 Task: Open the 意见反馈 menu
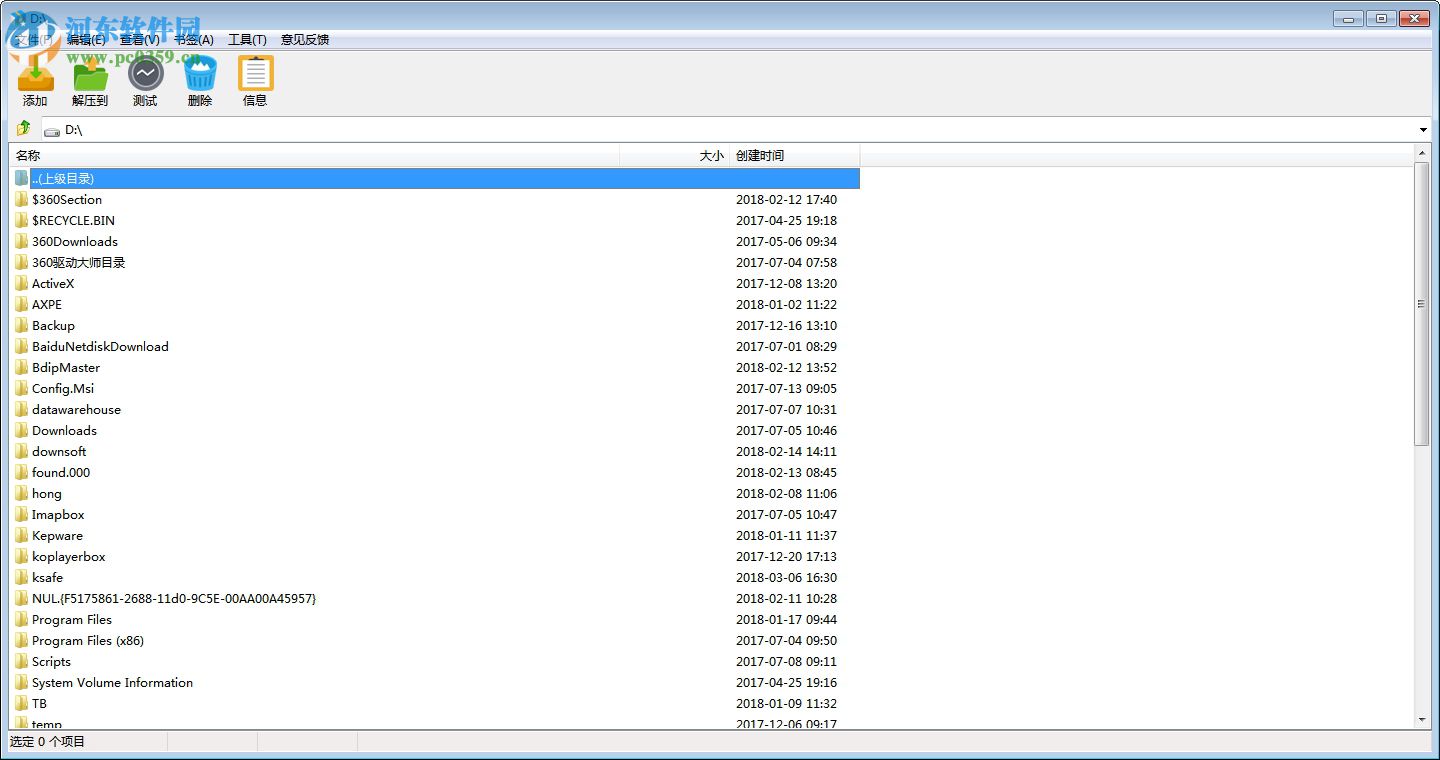305,40
